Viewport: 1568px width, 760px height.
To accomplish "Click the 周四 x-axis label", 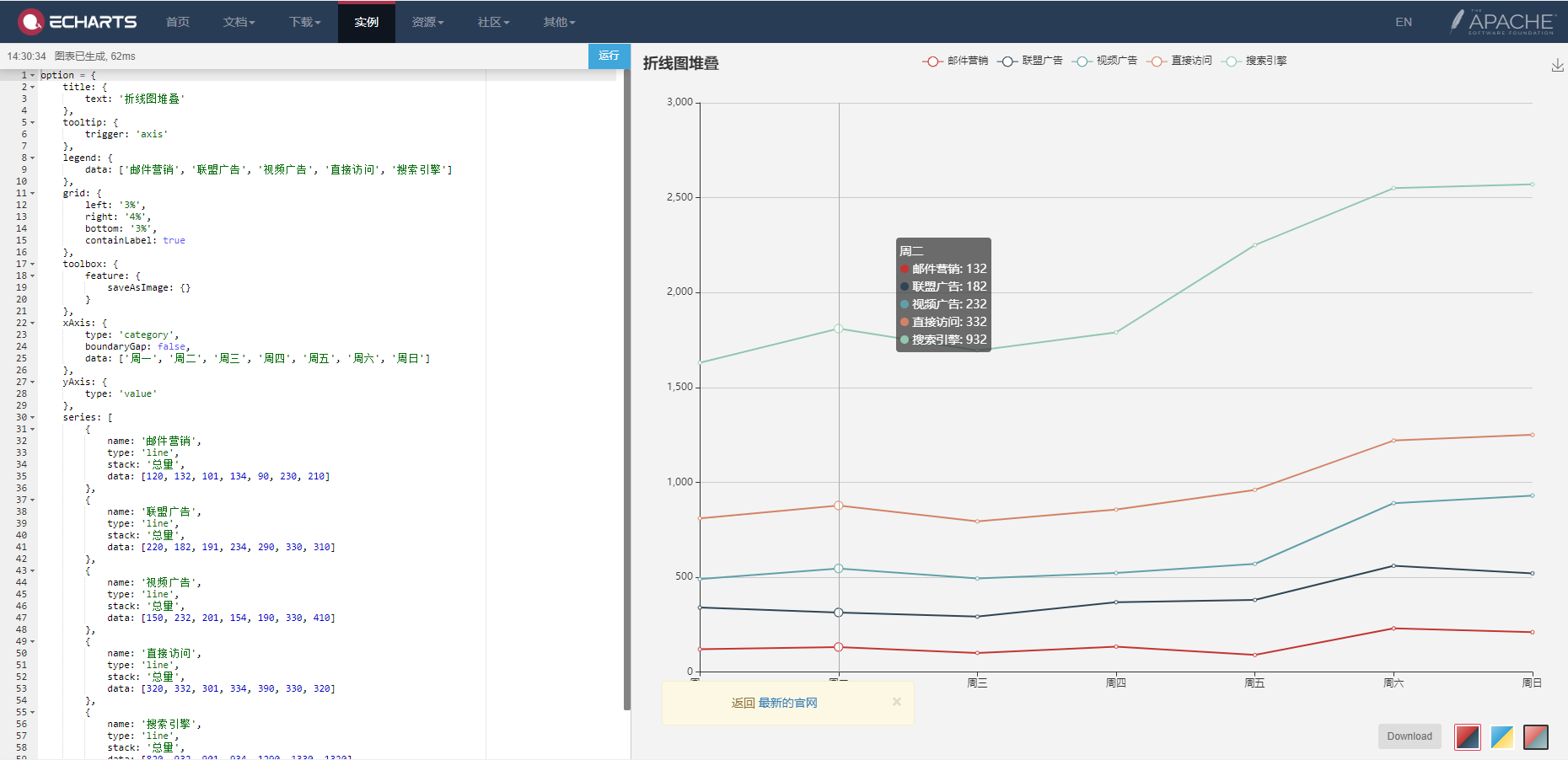I will pos(1115,683).
